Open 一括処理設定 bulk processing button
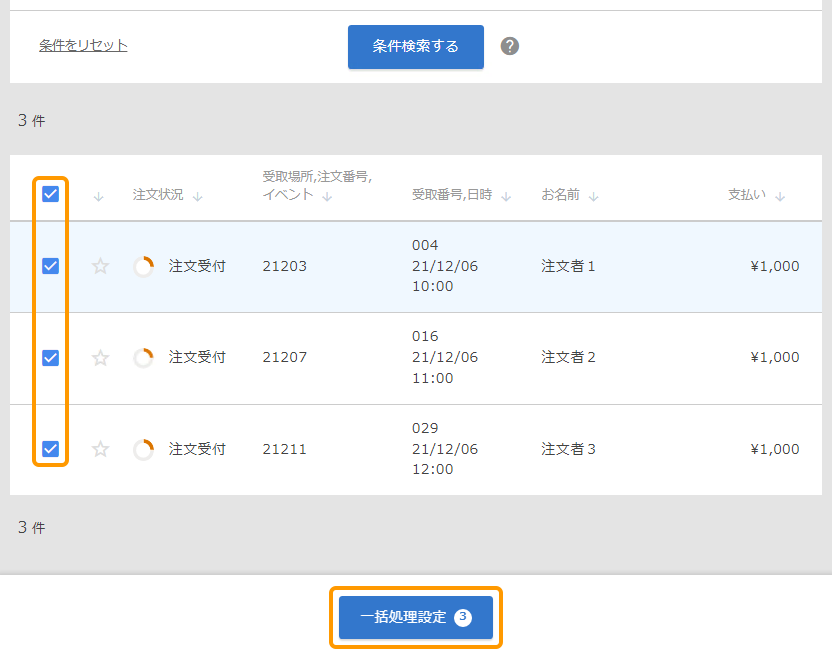The width and height of the screenshot is (832, 660). 416,617
